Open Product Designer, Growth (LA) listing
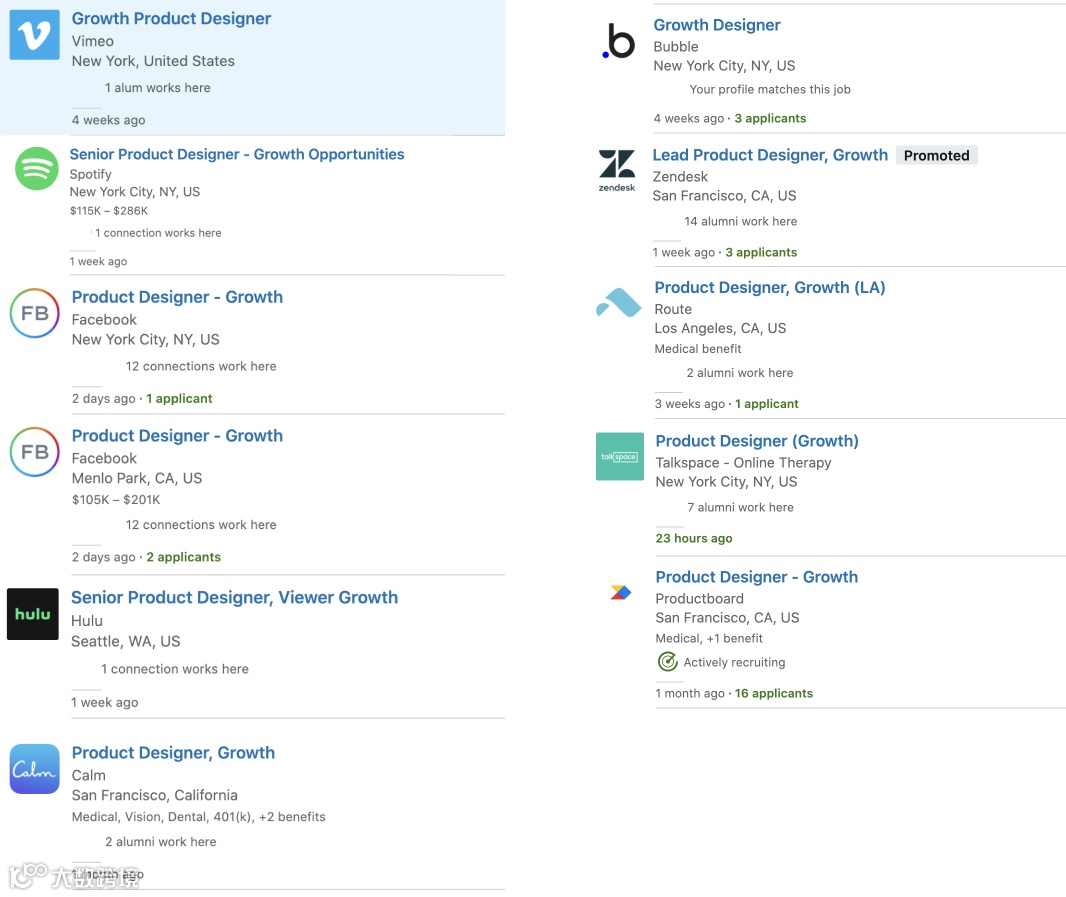Screen dimensions: 1066x897 pos(769,287)
